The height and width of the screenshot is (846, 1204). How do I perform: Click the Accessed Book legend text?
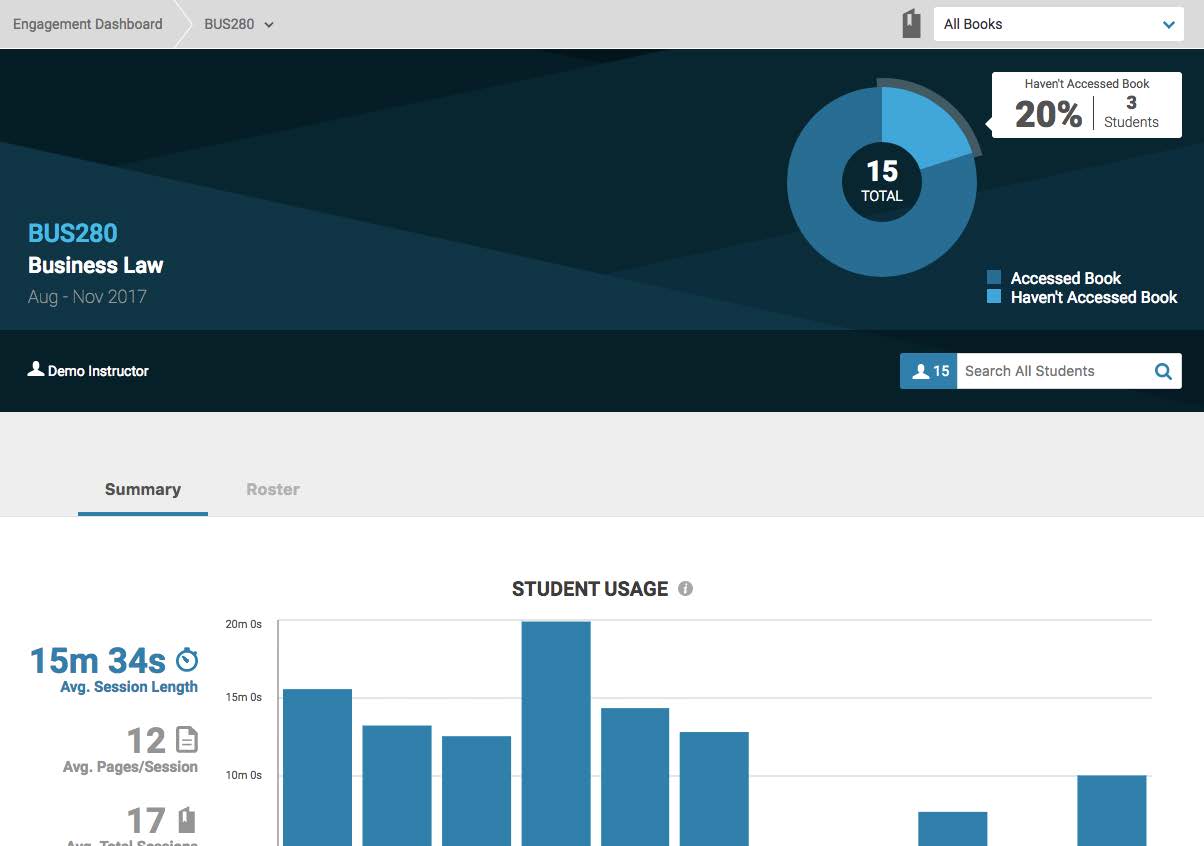click(x=1066, y=278)
